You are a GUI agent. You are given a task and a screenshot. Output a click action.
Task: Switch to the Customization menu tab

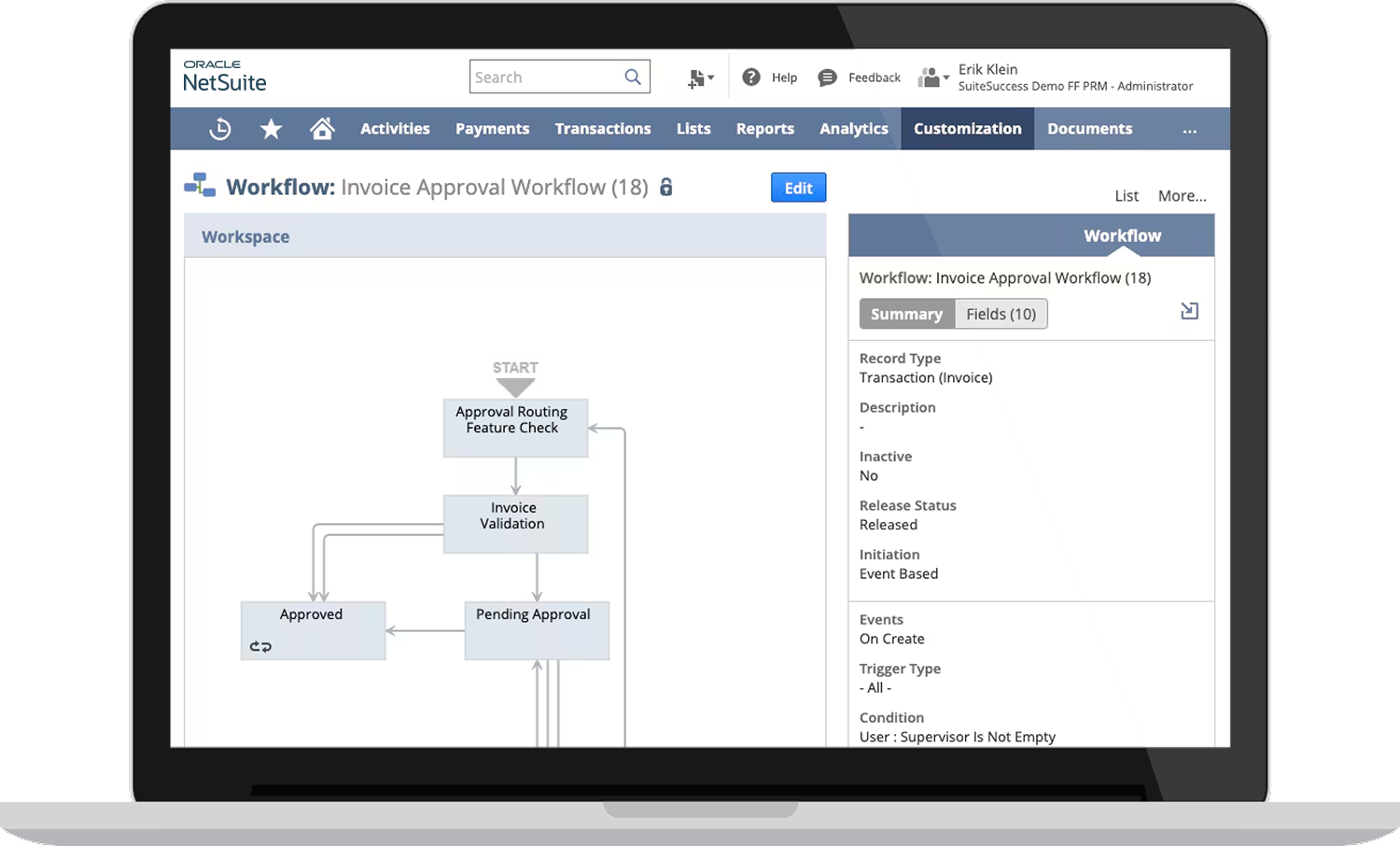pyautogui.click(x=967, y=128)
